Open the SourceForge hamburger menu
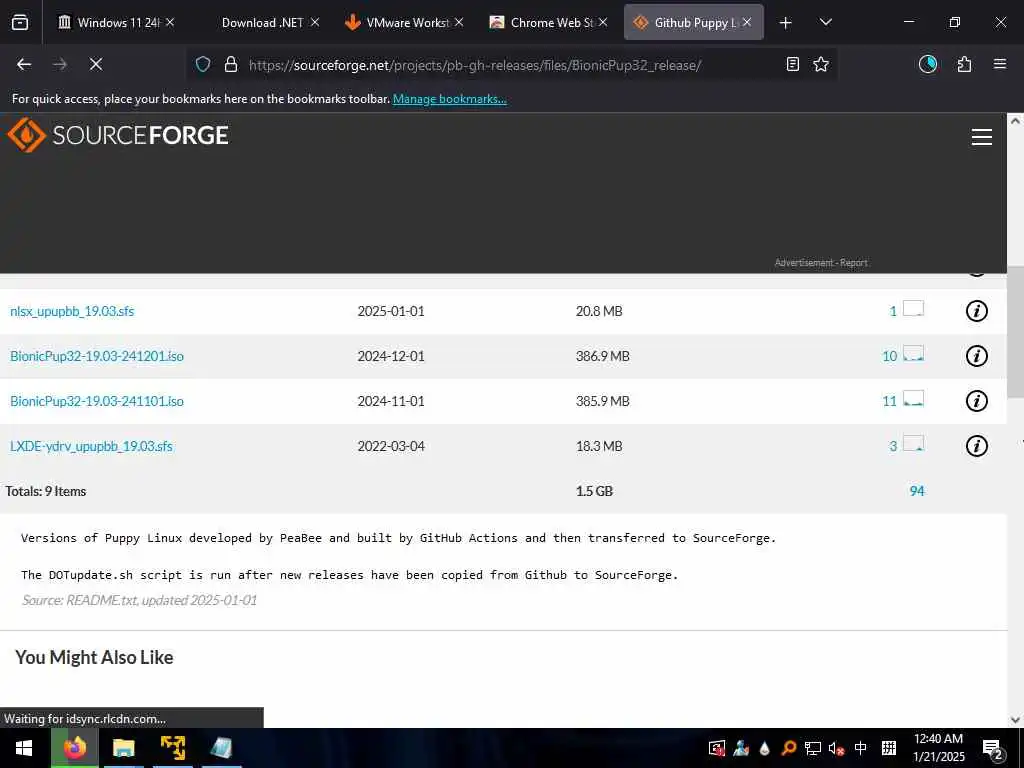This screenshot has width=1024, height=768. [x=982, y=137]
